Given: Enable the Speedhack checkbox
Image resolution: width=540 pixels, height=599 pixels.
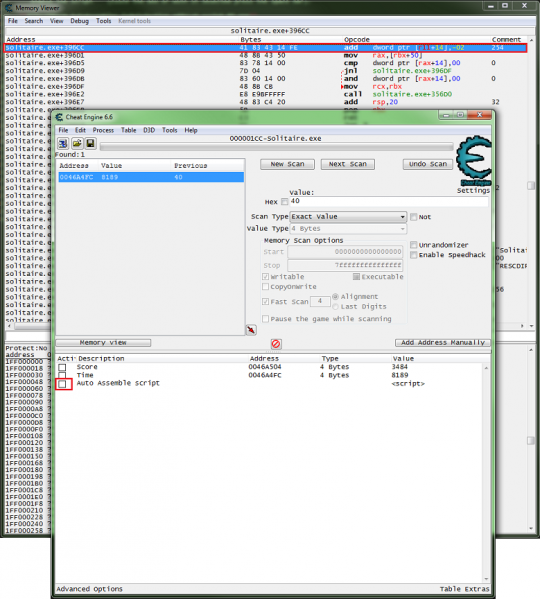Looking at the screenshot, I should click(414, 255).
